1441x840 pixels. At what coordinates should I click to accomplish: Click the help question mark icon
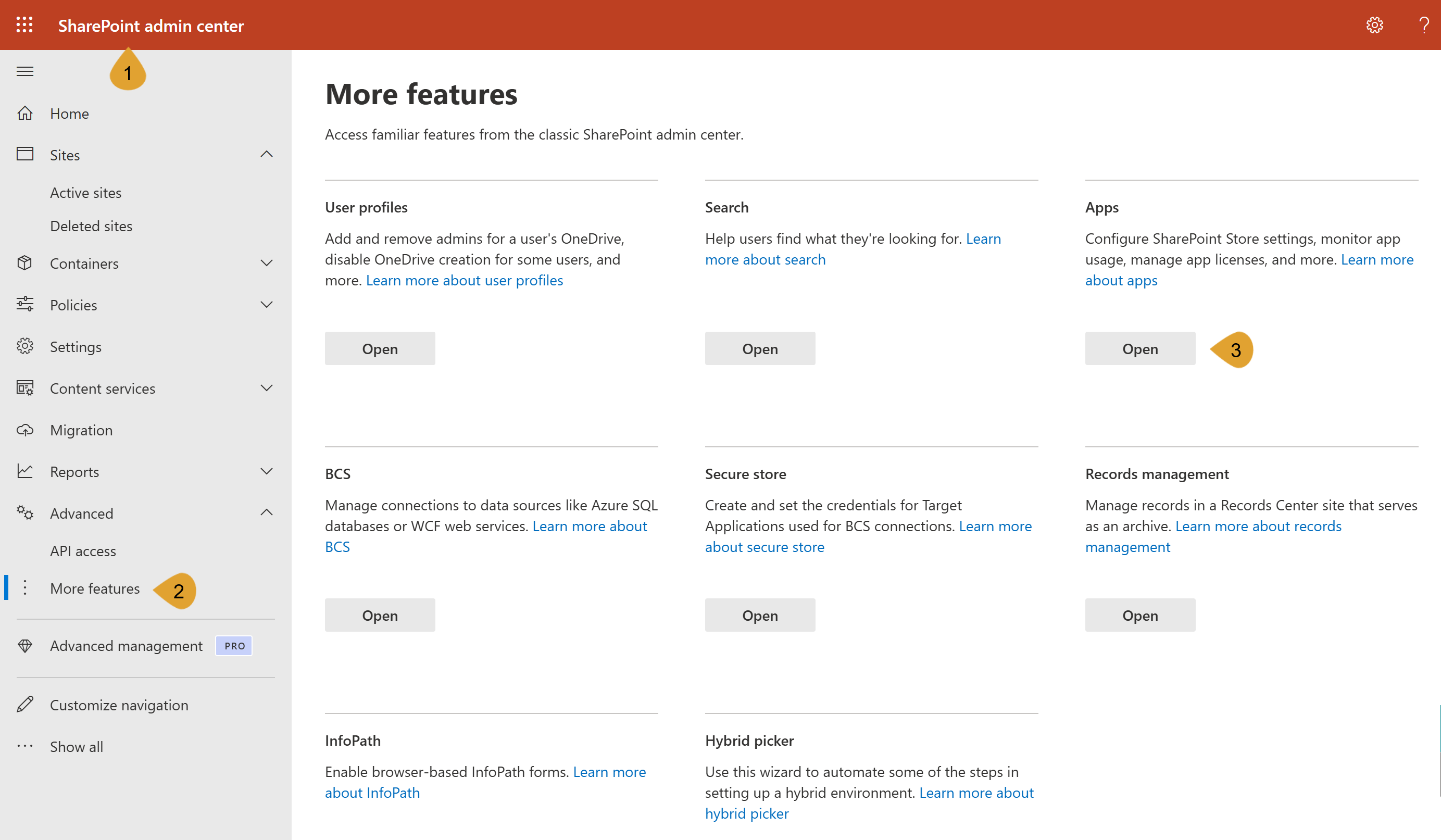coord(1424,25)
